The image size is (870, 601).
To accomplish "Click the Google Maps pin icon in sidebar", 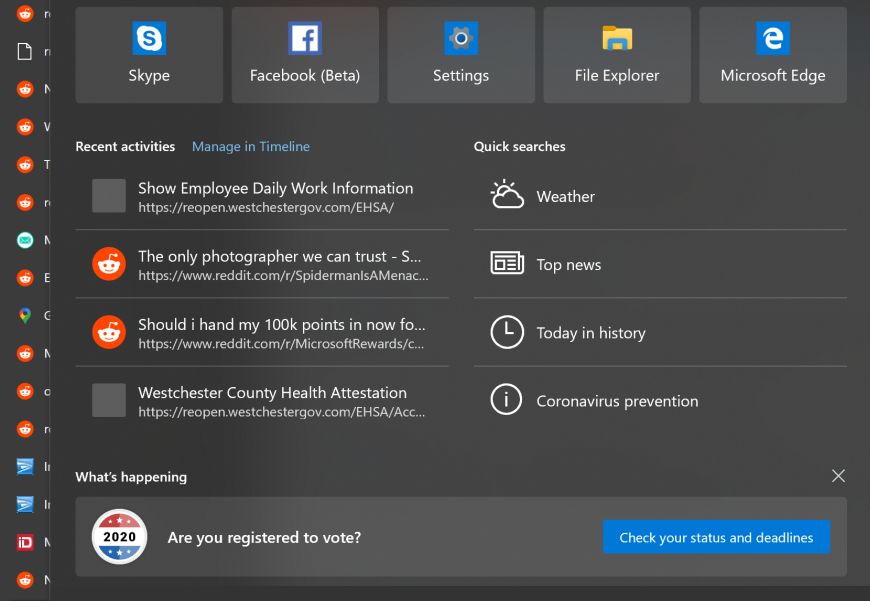I will (x=25, y=315).
